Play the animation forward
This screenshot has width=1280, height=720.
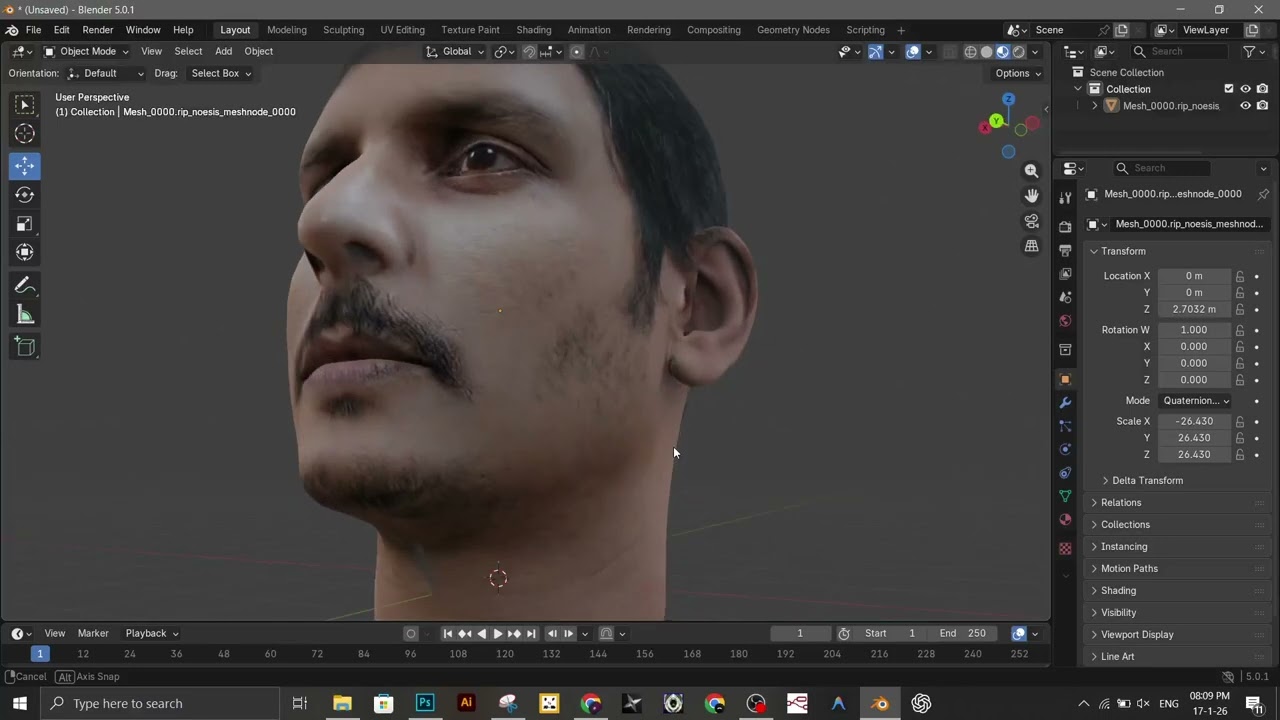(x=498, y=634)
